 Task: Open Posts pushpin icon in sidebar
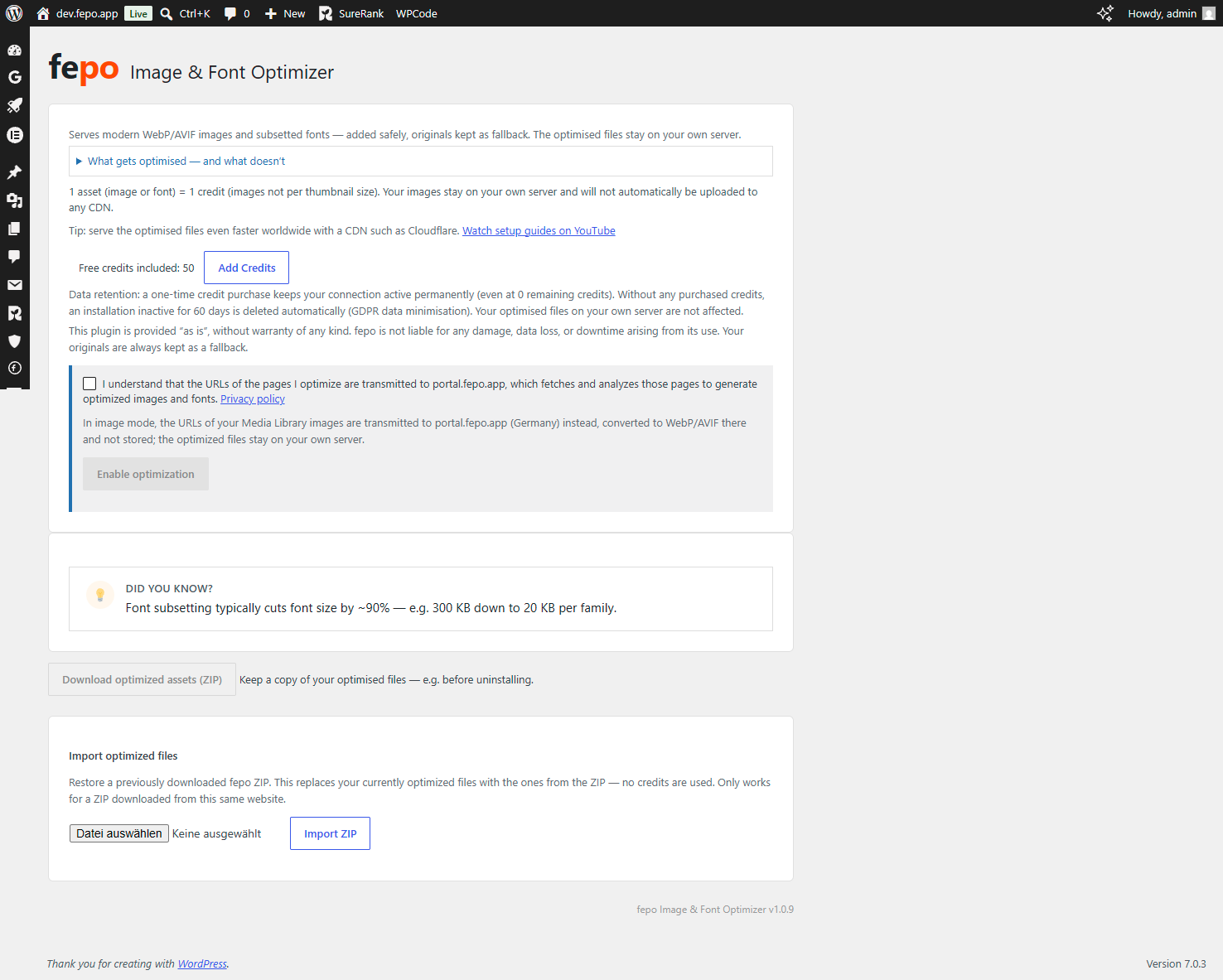tap(14, 172)
